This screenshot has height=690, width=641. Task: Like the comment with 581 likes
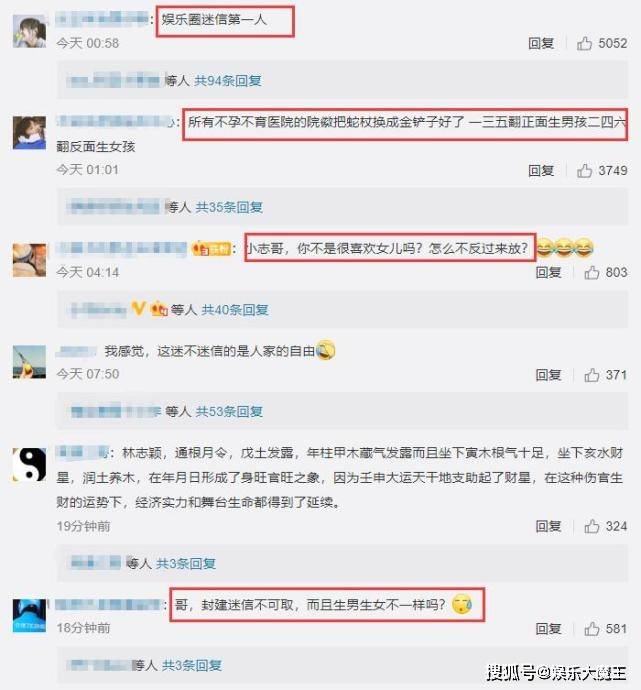(x=592, y=628)
